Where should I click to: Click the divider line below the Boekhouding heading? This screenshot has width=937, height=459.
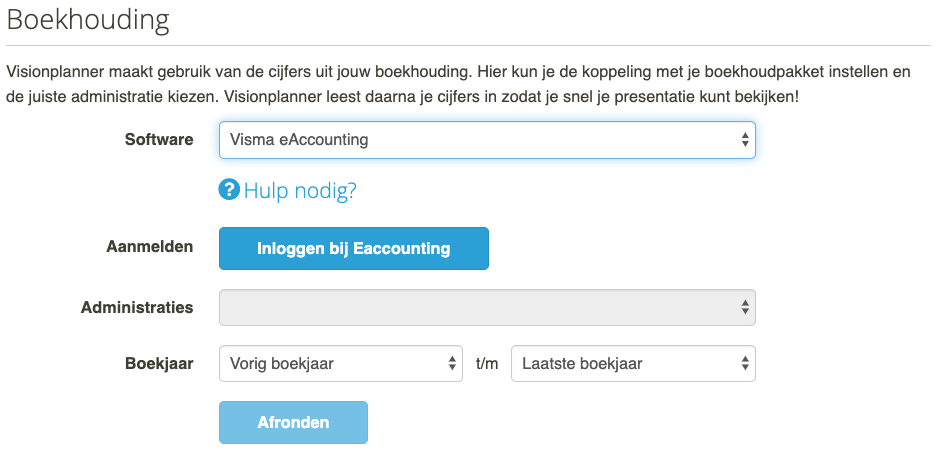[x=468, y=45]
